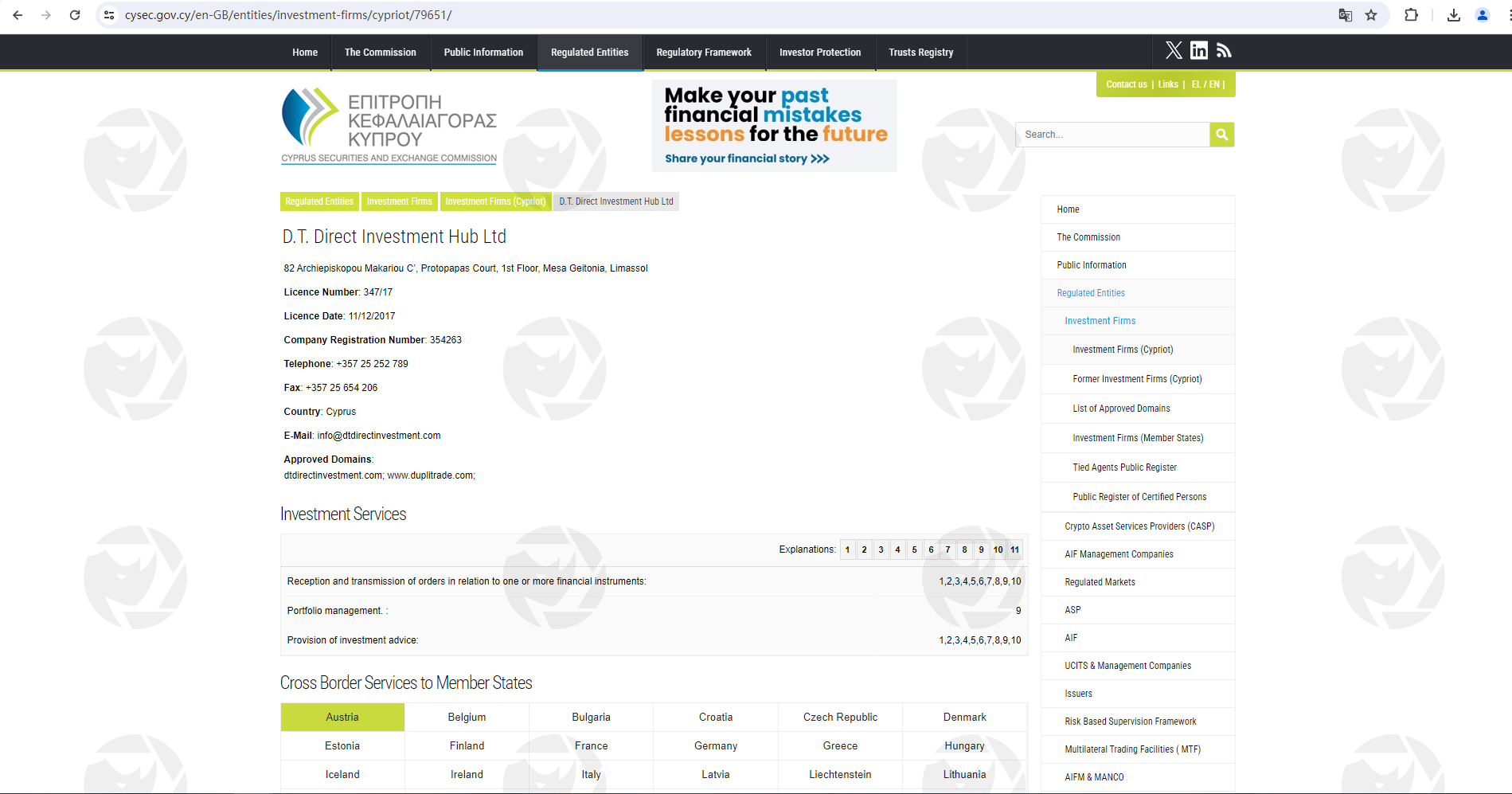Open the X (Twitter) social icon
Viewport: 1512px width, 794px height.
coord(1174,51)
